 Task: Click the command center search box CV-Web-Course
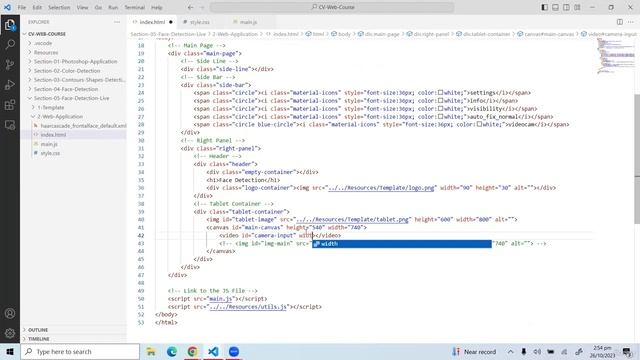332,7
